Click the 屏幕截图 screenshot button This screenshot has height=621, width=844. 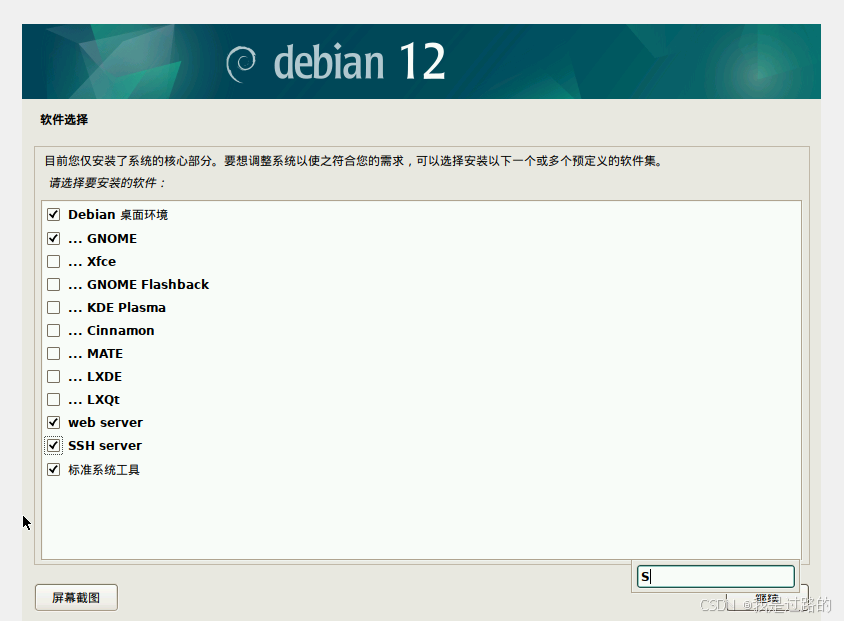pos(76,597)
